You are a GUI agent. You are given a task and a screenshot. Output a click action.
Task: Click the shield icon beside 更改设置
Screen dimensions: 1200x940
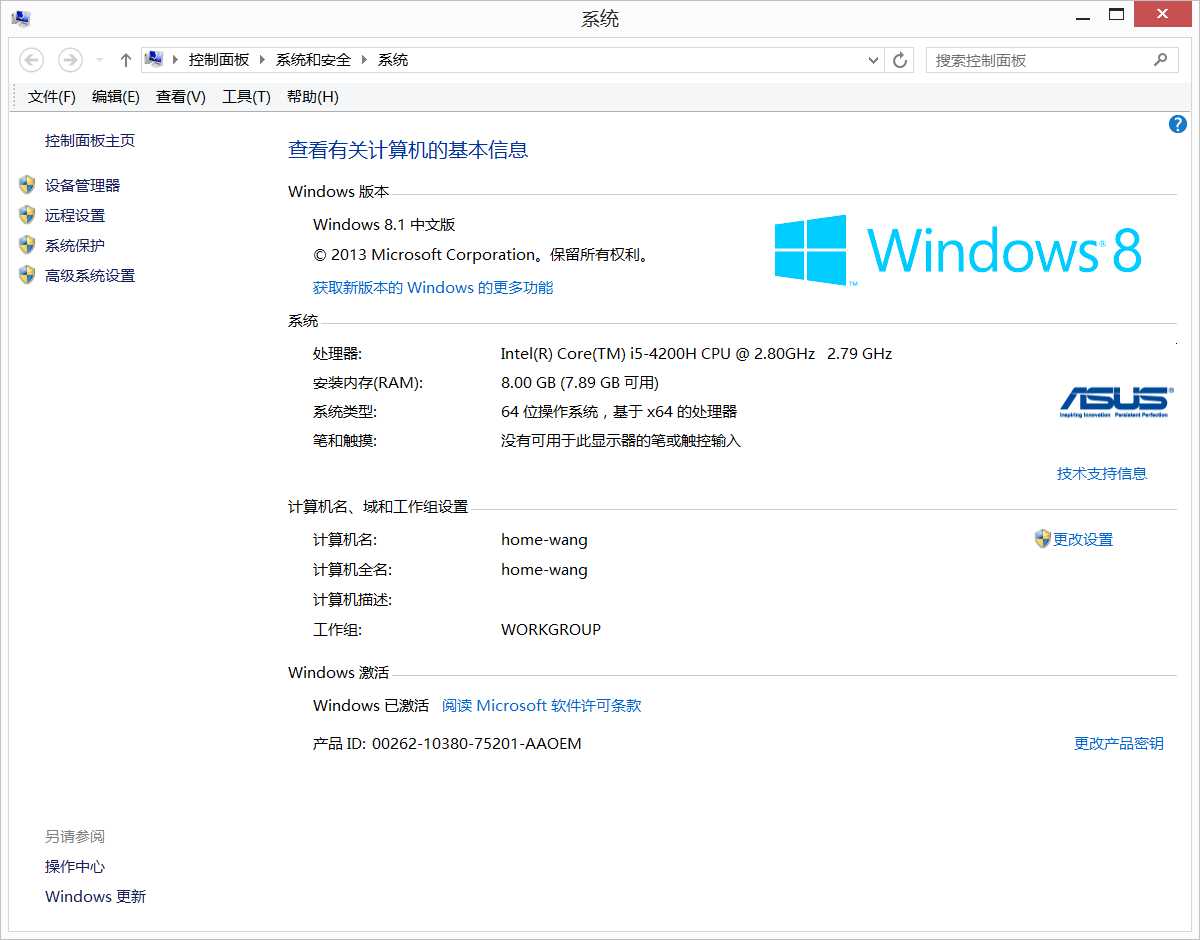[x=1043, y=538]
